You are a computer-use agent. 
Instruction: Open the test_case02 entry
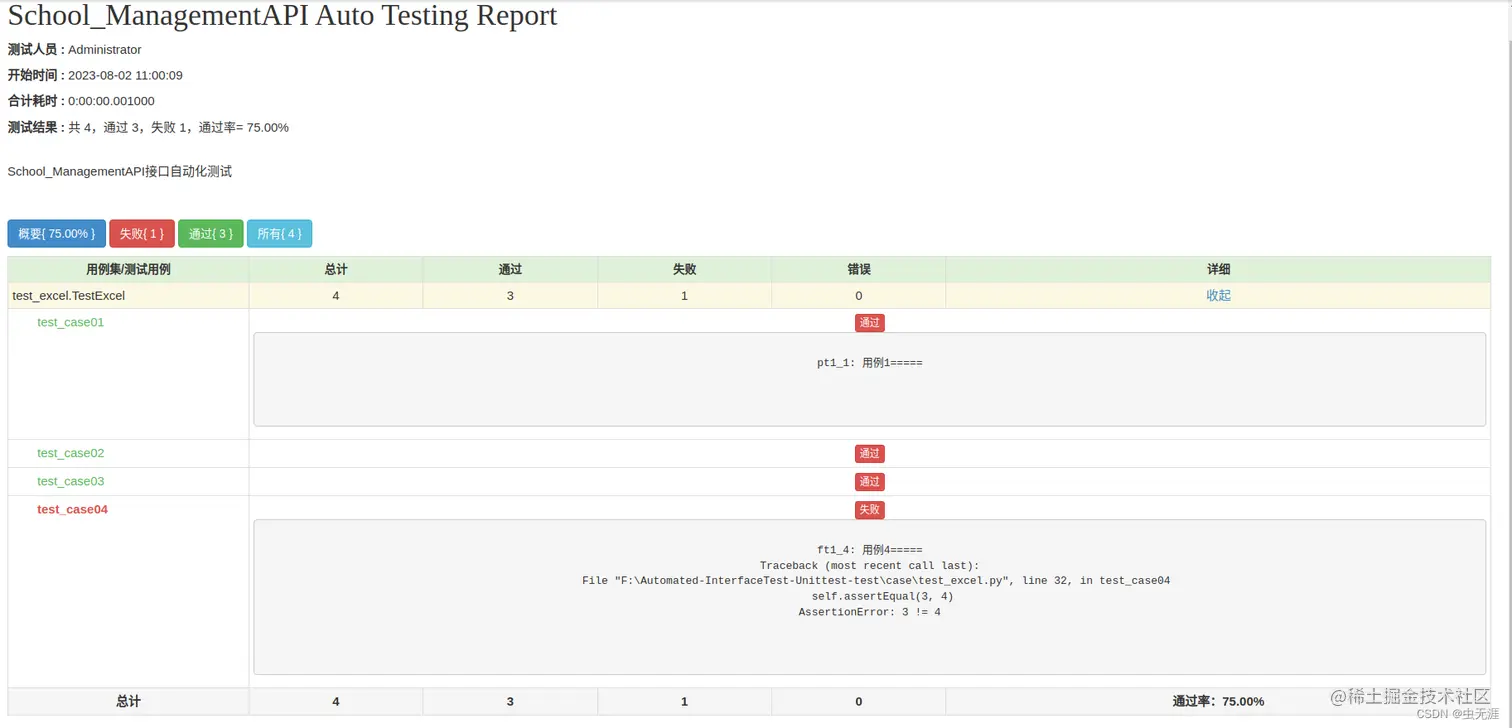coord(70,453)
